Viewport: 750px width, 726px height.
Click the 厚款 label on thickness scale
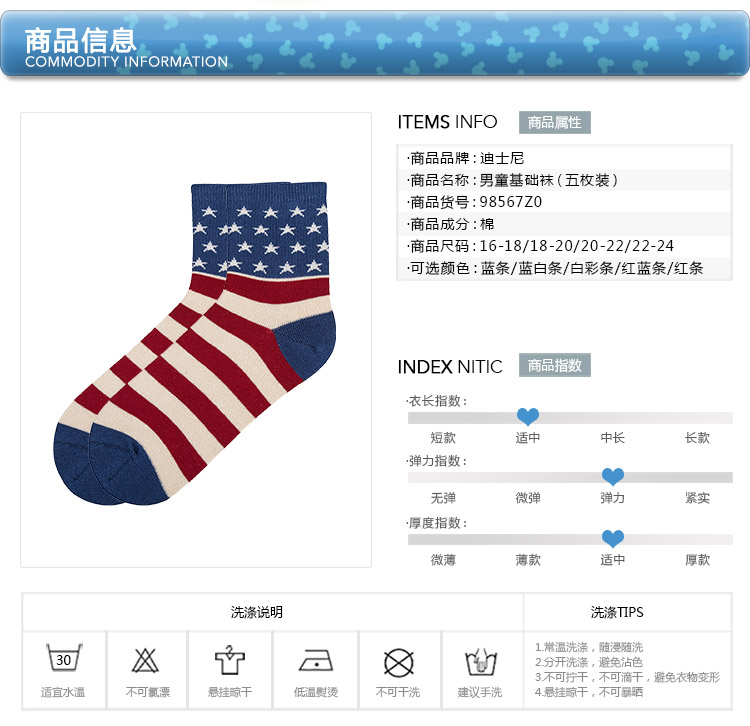point(697,560)
